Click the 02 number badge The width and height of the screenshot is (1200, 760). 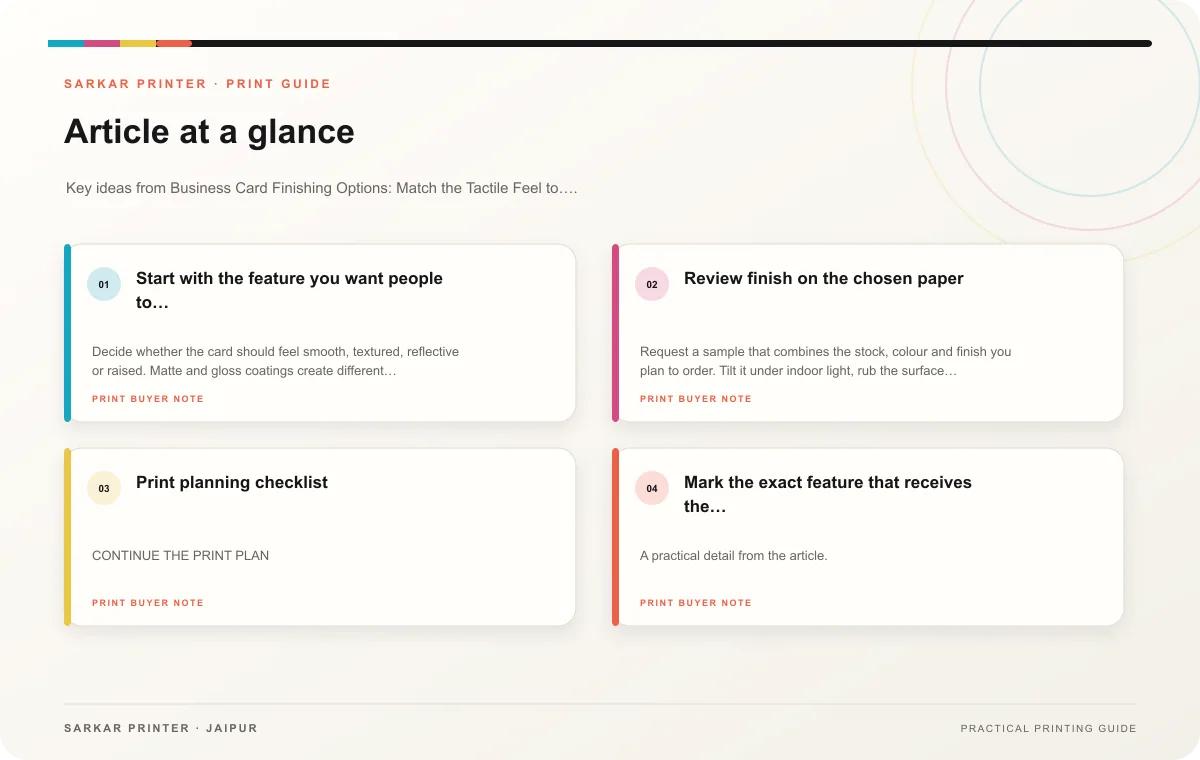point(652,285)
